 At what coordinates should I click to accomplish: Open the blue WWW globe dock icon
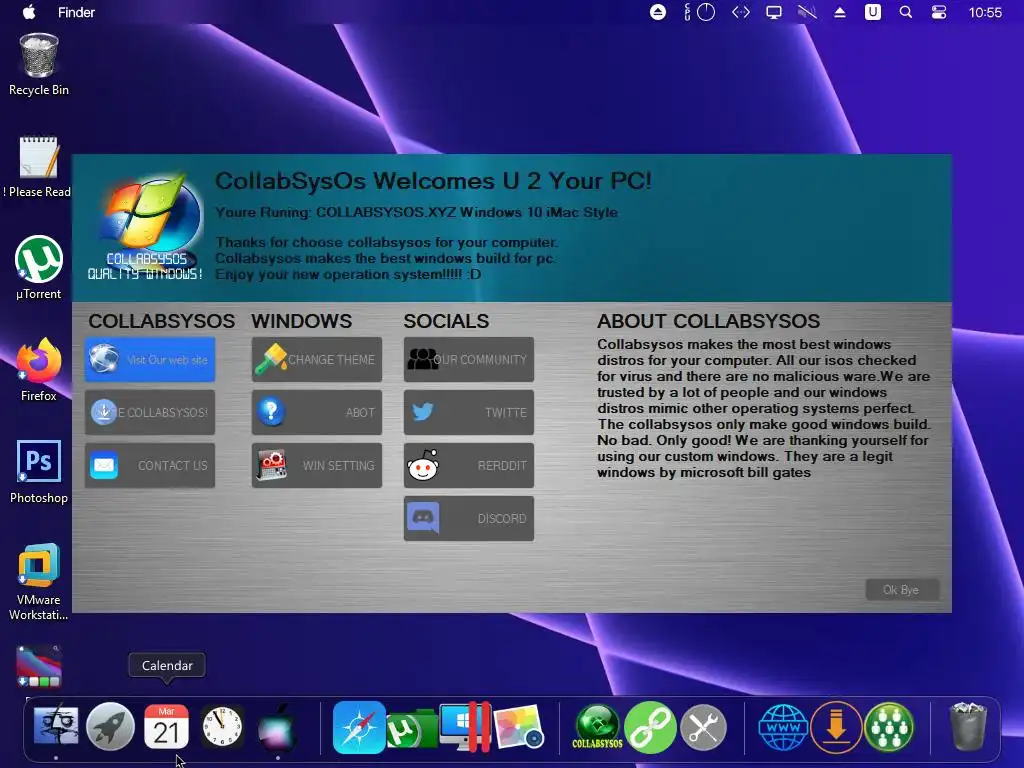tap(783, 727)
